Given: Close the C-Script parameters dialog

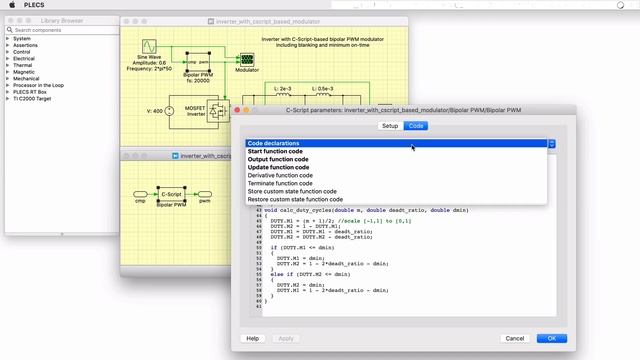Looking at the screenshot, I should coord(237,110).
